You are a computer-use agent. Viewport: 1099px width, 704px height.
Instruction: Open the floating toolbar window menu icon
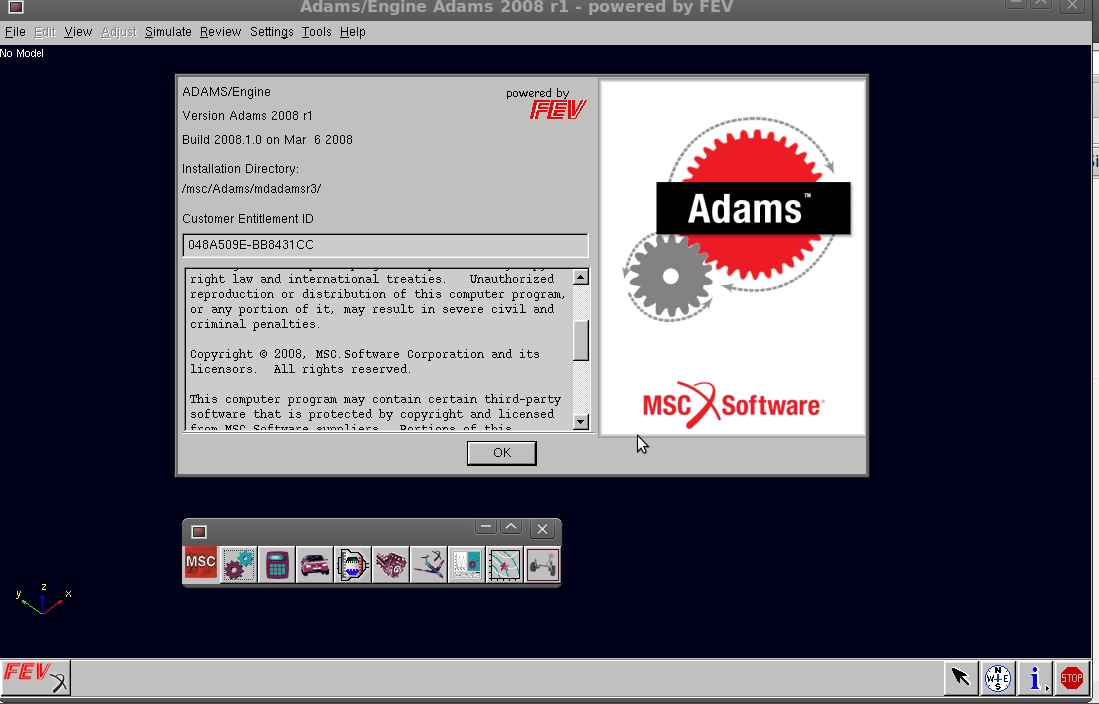pos(198,532)
